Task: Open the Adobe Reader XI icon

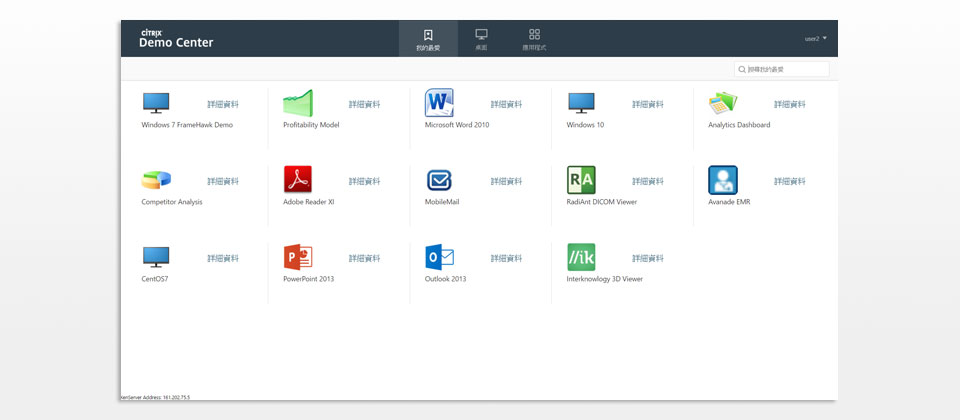Action: pos(298,179)
